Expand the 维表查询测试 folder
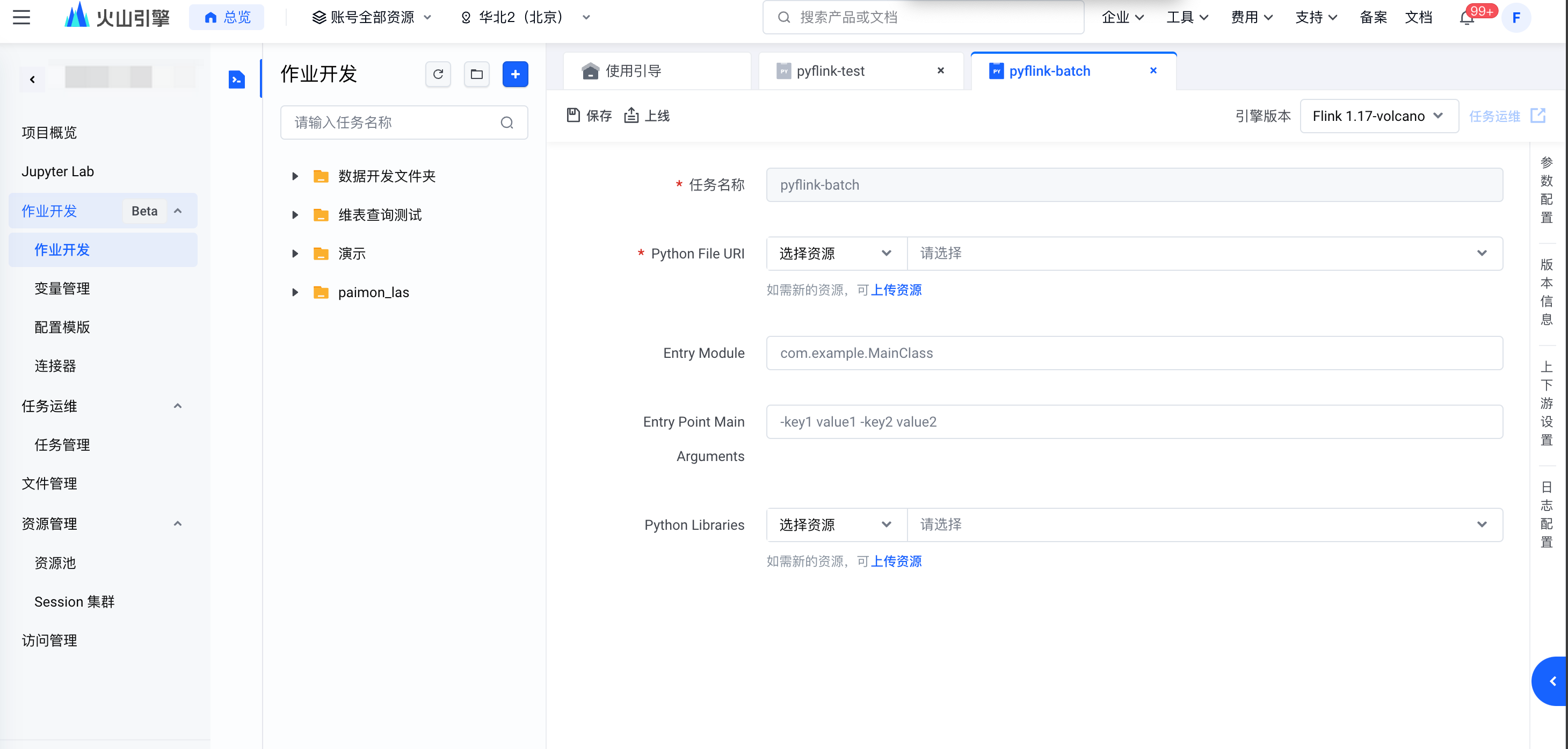Image resolution: width=1568 pixels, height=749 pixels. tap(295, 215)
